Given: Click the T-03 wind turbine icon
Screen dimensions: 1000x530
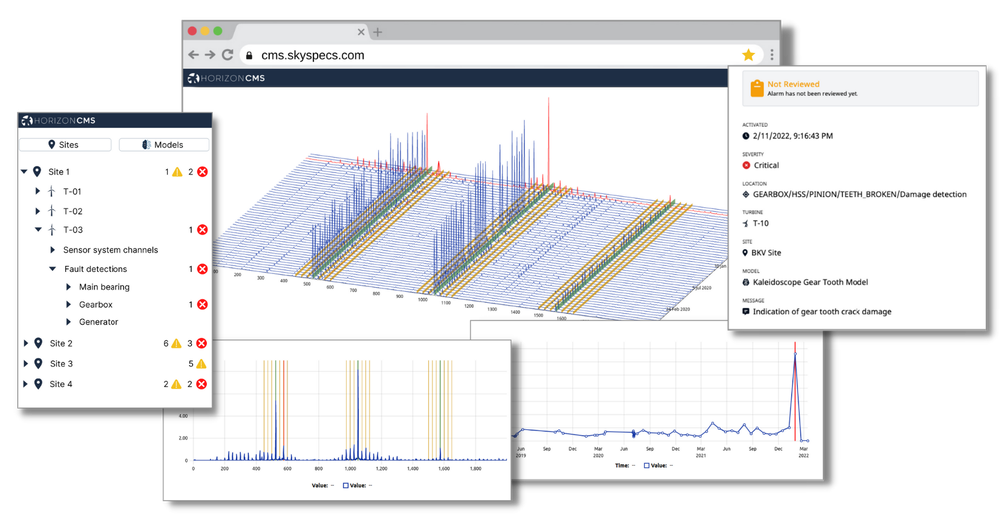Looking at the screenshot, I should point(52,230).
